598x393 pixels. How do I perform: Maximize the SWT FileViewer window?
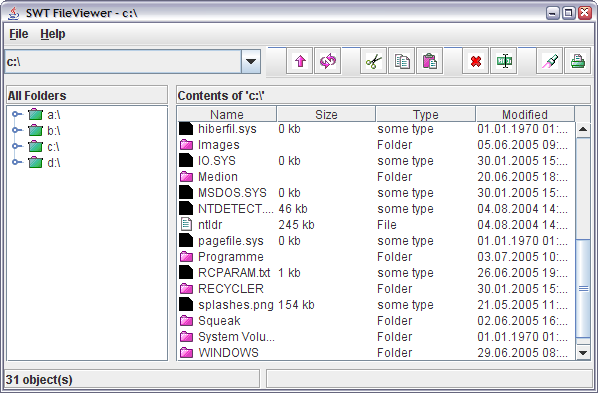(x=568, y=13)
